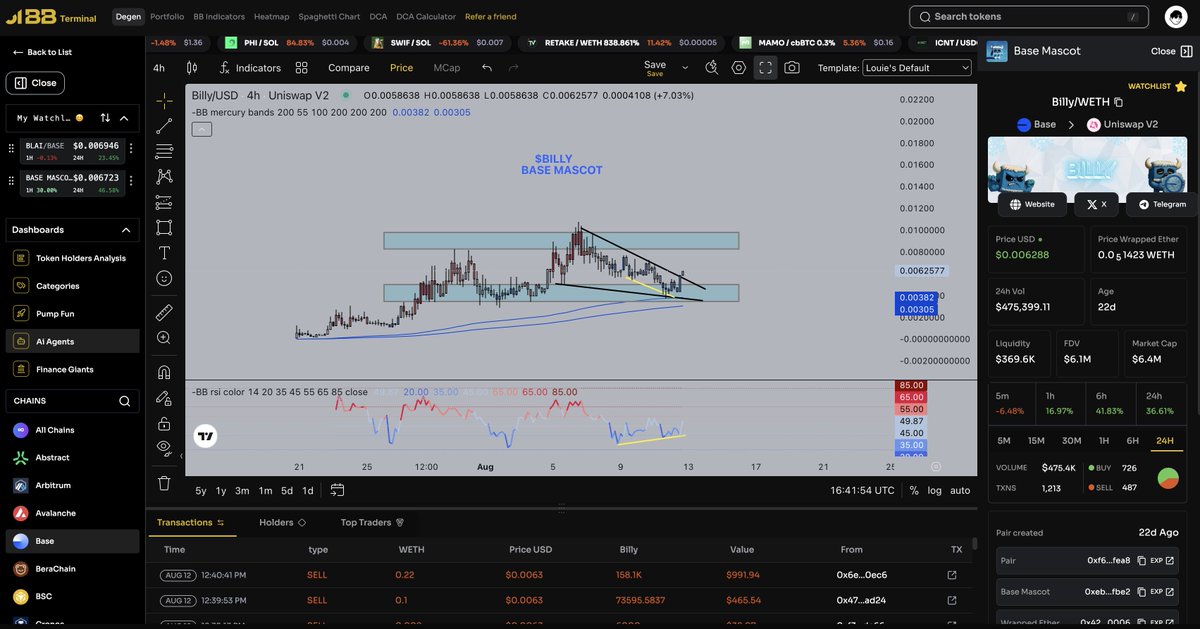This screenshot has height=629, width=1200.
Task: Toggle percent scale on the chart
Action: click(914, 490)
